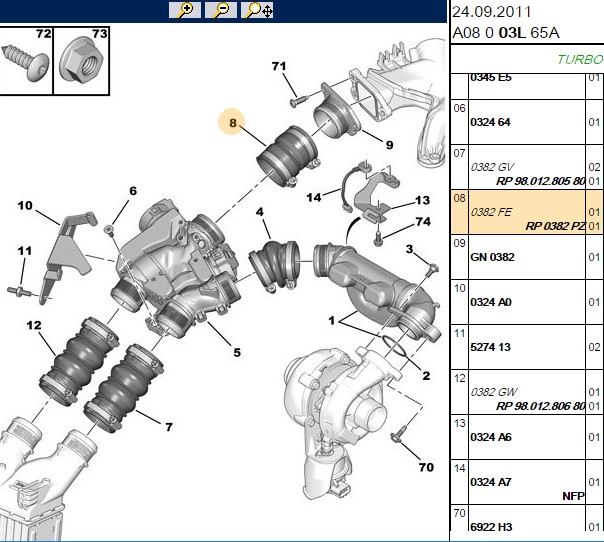Click part number 6922 H3 in row 70
604x542 pixels.
(x=491, y=527)
